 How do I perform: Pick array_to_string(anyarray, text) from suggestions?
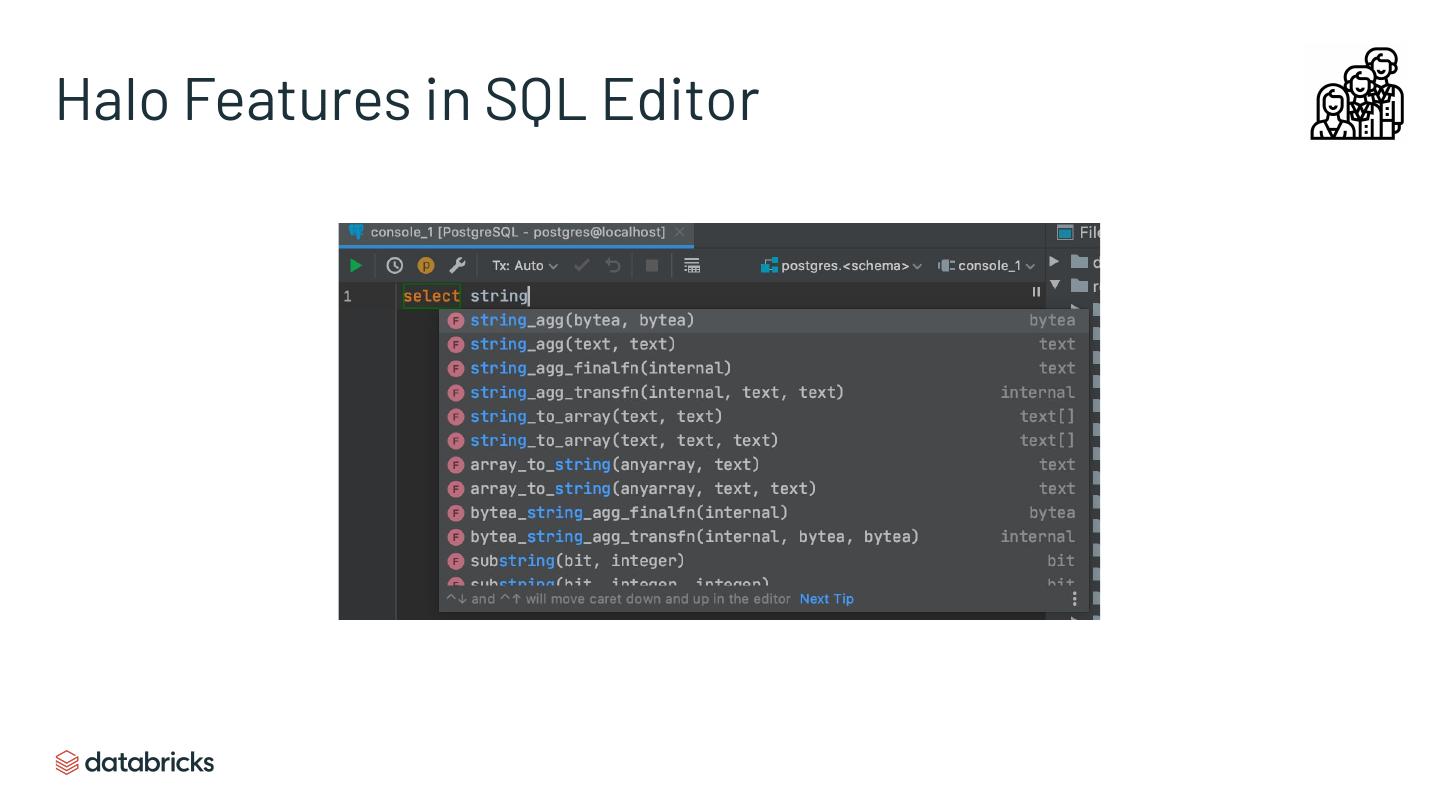click(x=614, y=464)
